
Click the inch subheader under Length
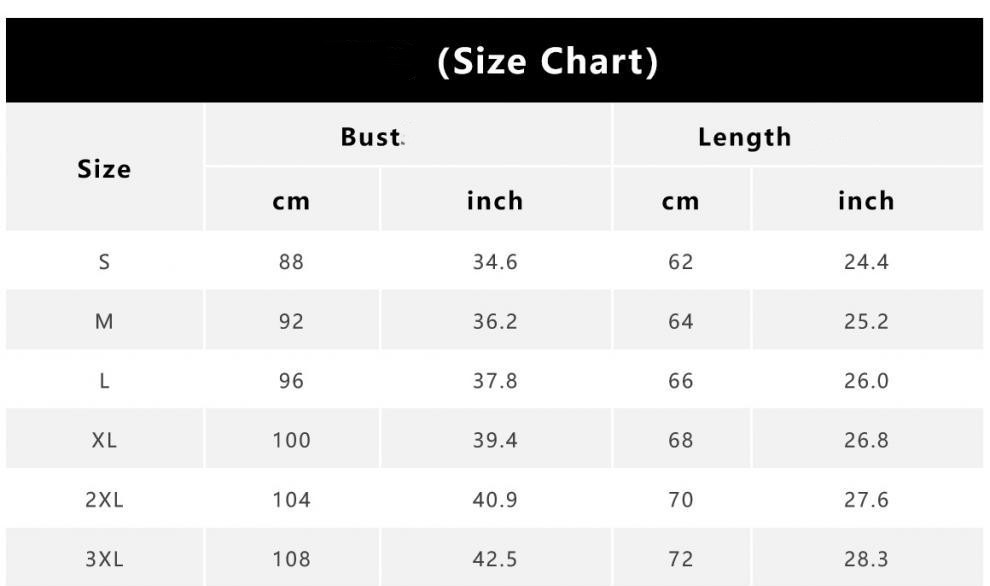(x=866, y=201)
